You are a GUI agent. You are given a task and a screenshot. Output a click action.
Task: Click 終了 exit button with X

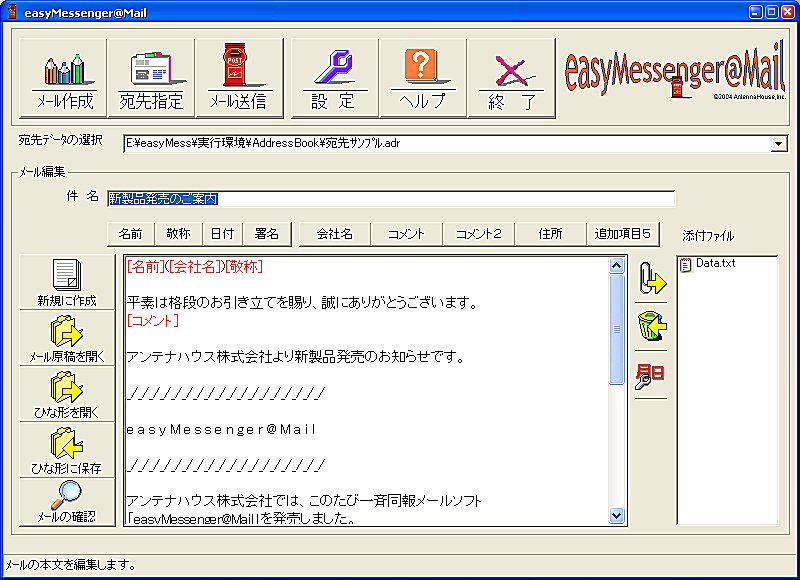[511, 78]
